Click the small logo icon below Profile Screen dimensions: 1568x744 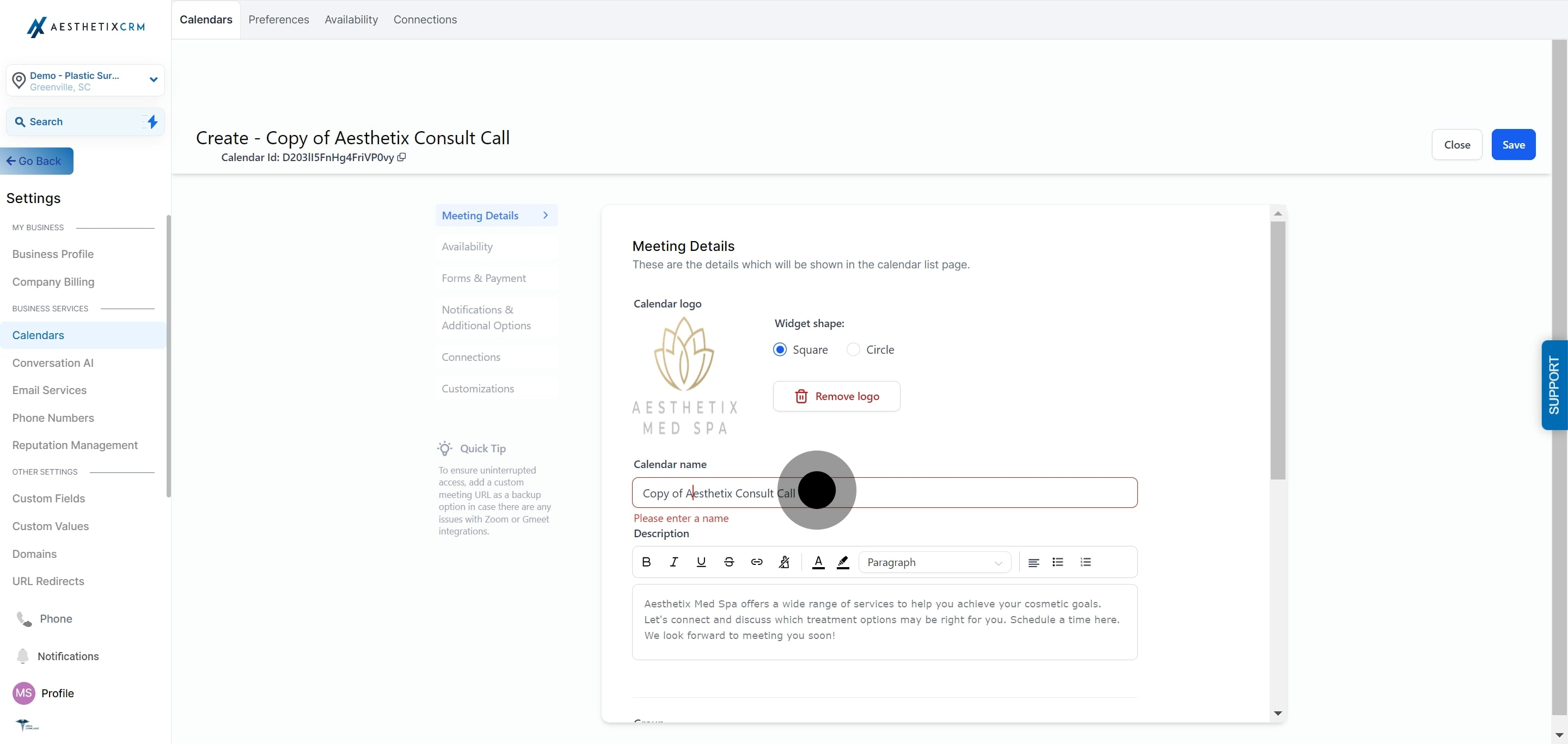[x=27, y=724]
